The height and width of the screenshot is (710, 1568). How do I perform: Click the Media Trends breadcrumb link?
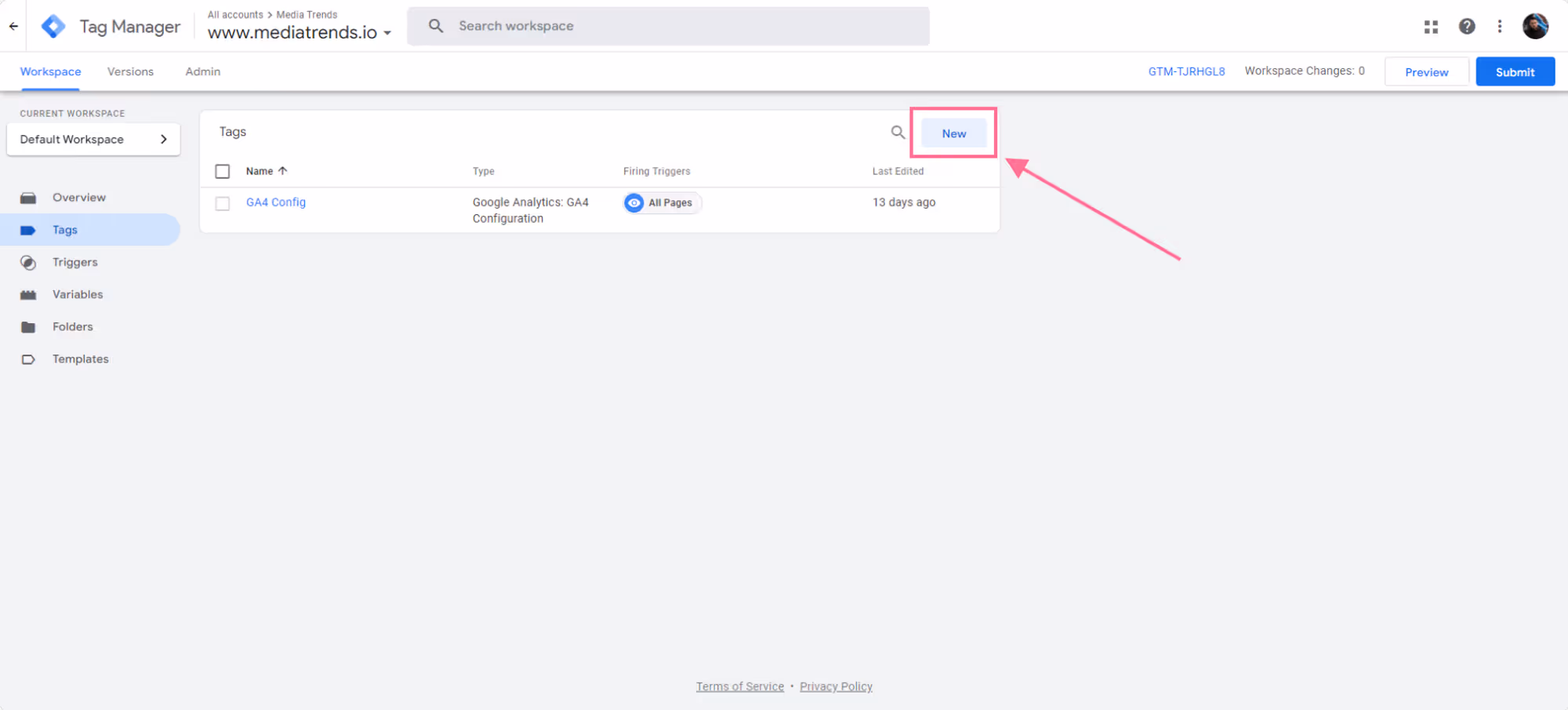[307, 15]
